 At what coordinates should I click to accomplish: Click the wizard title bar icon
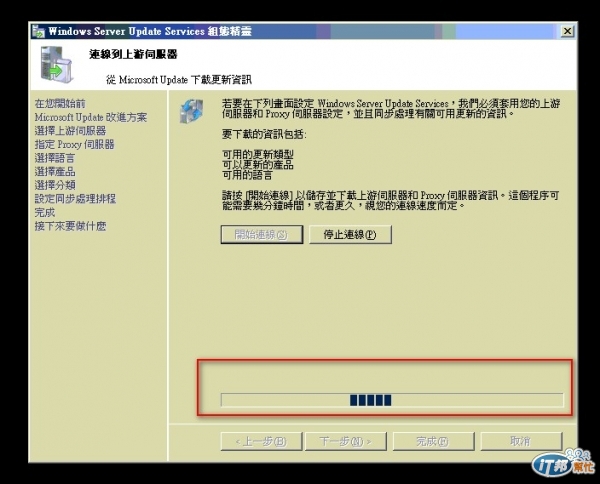[38, 31]
